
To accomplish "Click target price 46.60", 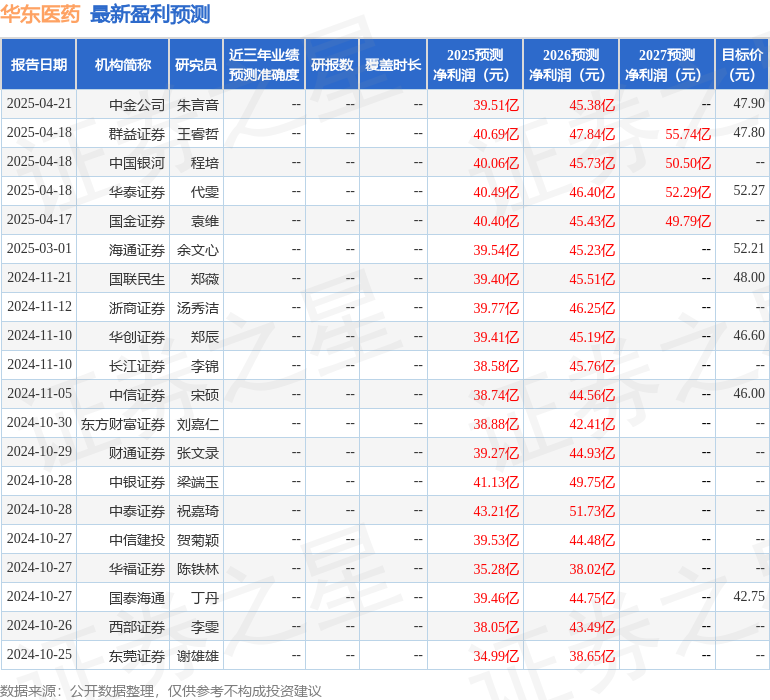I will pyautogui.click(x=749, y=335).
